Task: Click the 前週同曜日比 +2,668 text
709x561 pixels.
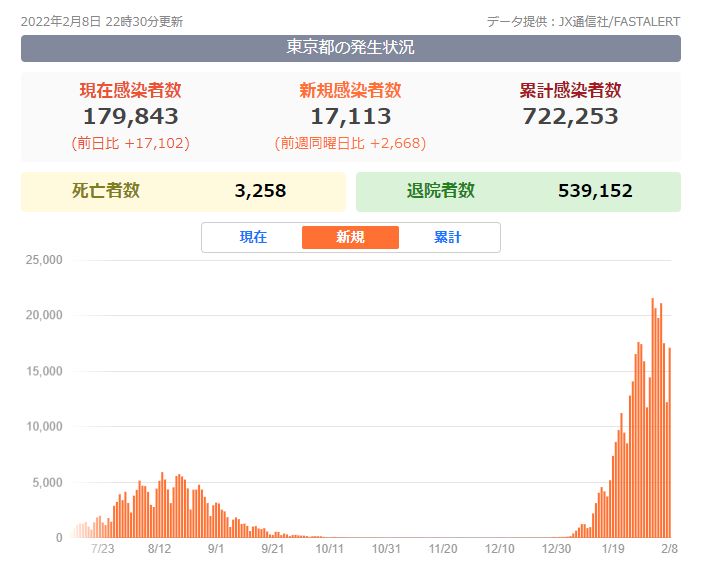Action: coord(350,143)
